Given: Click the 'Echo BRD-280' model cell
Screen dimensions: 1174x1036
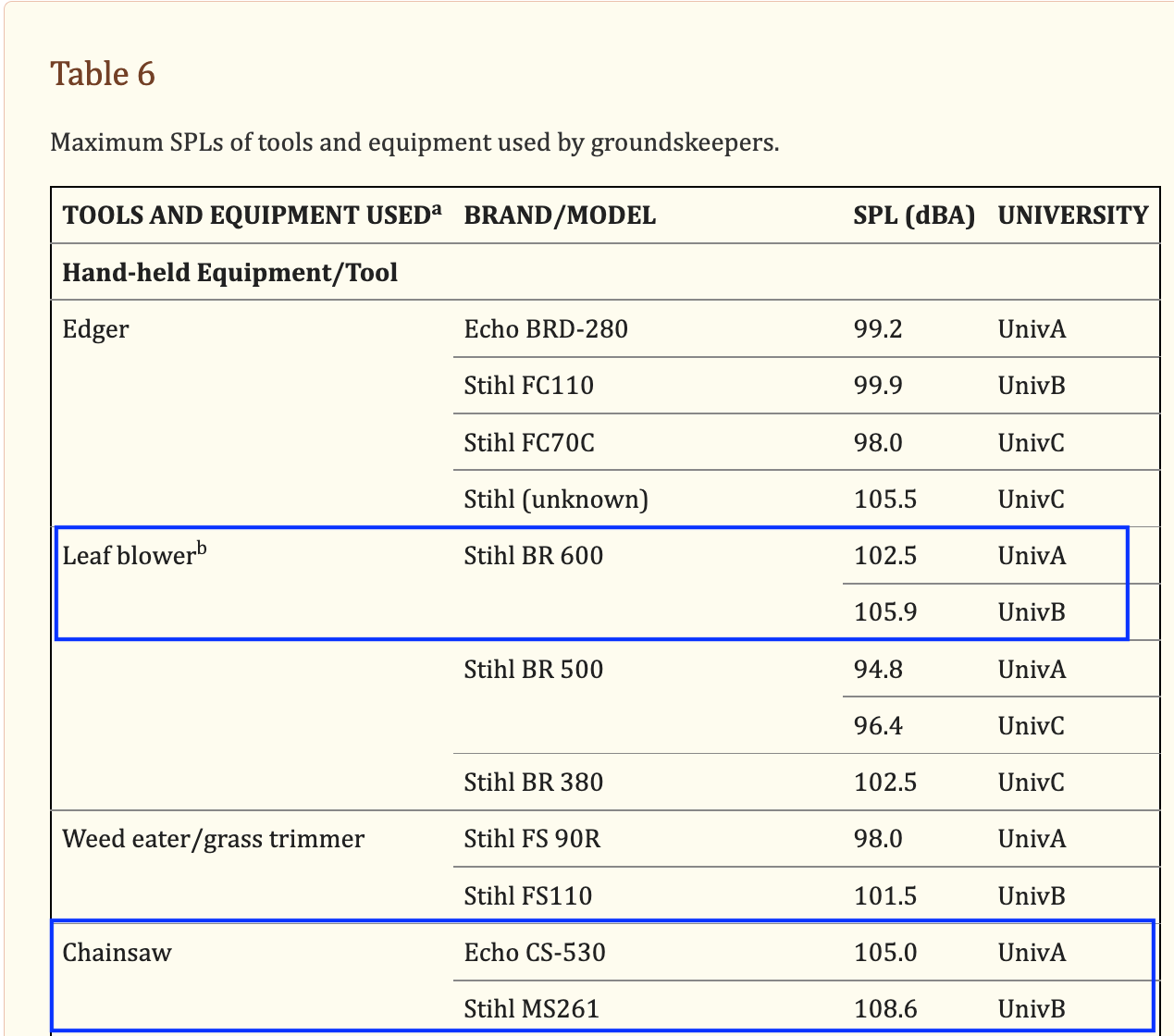Looking at the screenshot, I should (x=546, y=329).
